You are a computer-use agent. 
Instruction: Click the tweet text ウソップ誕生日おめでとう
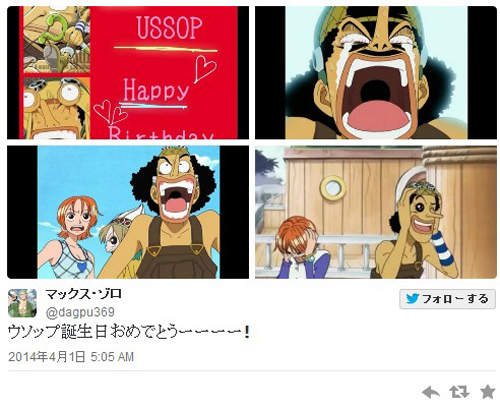(128, 332)
